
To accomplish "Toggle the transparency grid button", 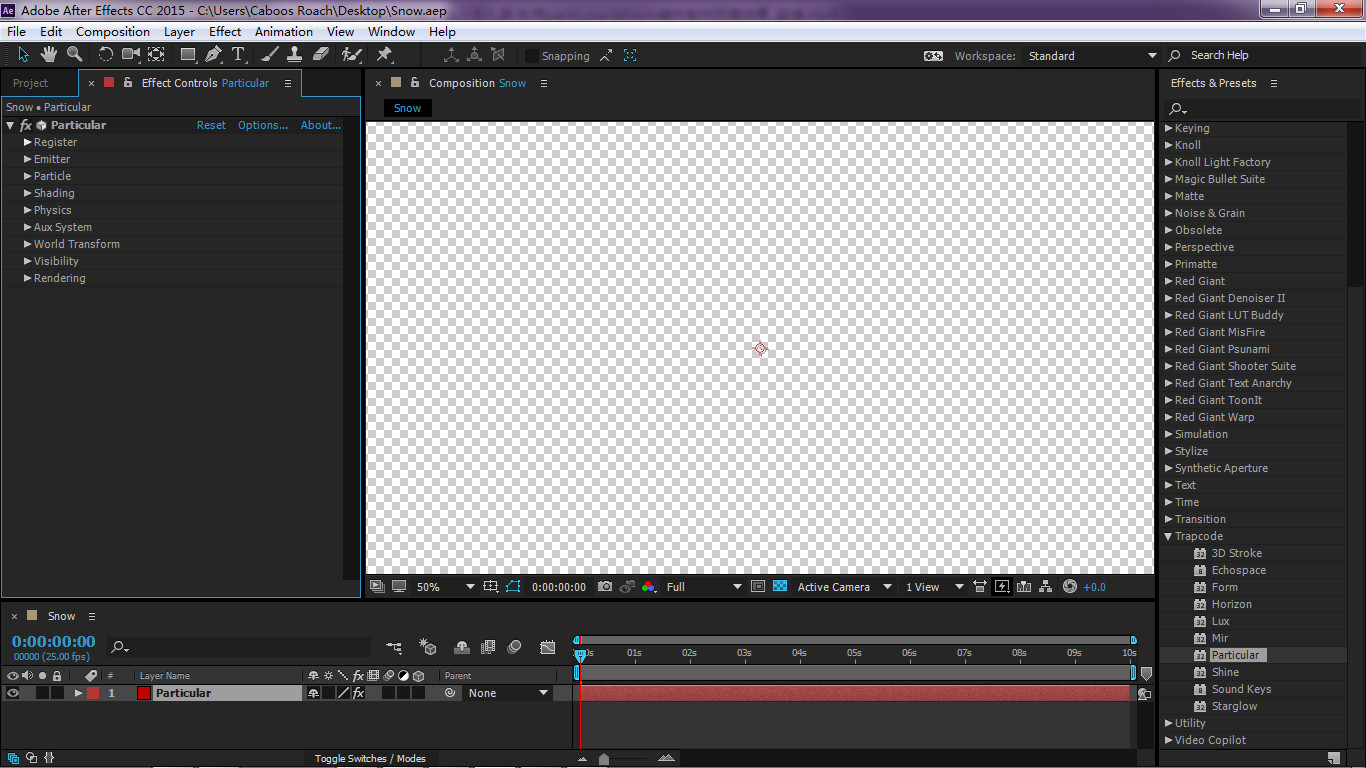I will click(780, 587).
